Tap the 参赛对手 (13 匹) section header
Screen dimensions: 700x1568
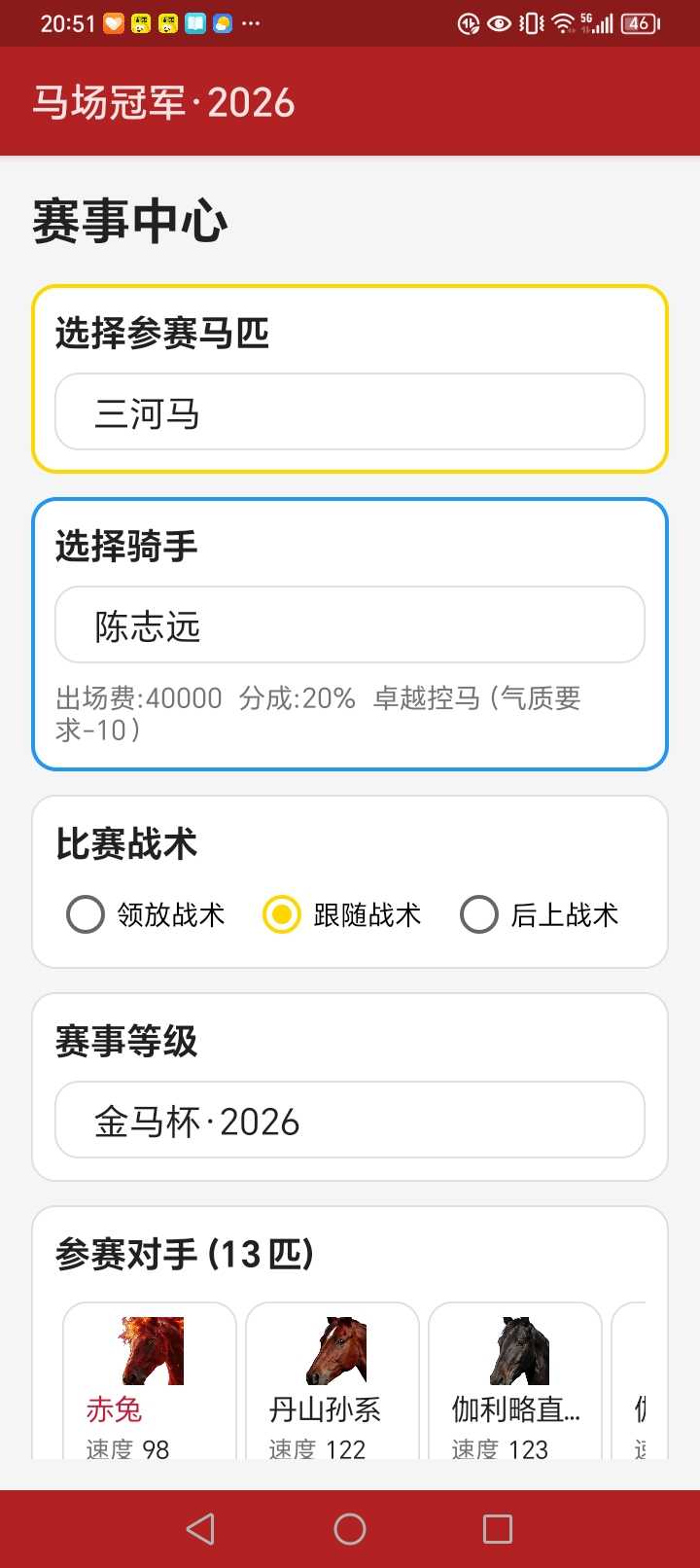(184, 1254)
